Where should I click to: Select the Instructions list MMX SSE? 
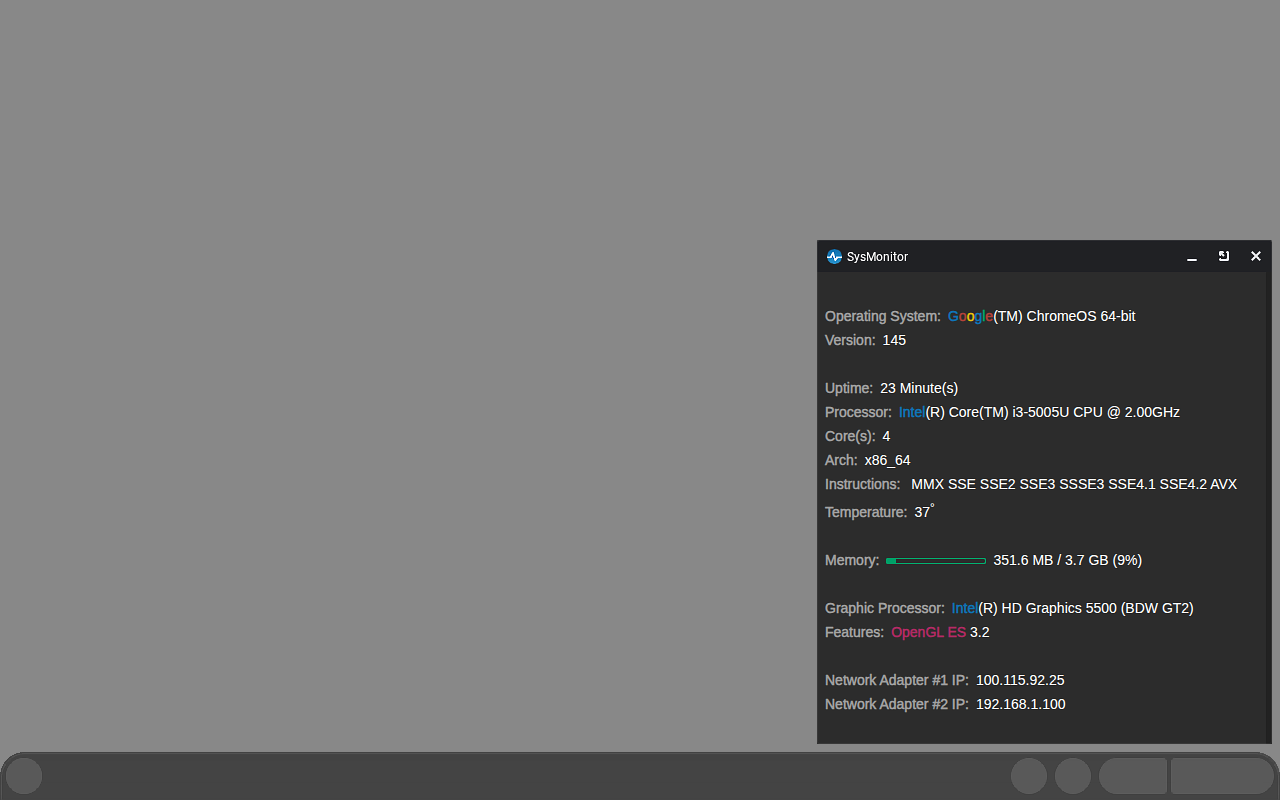click(x=1074, y=484)
